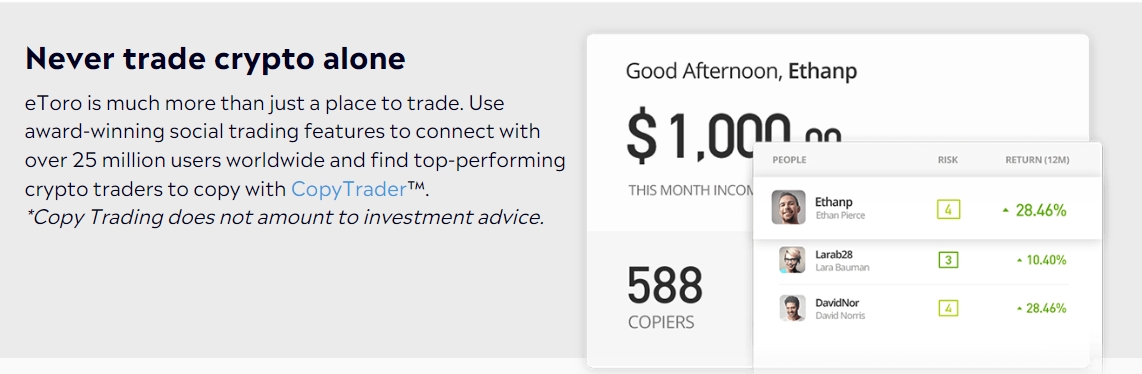Screen dimensions: 1142x374
Task: Click the green arrow beside Larab28's 10.40% return
Action: pyautogui.click(x=1019, y=260)
